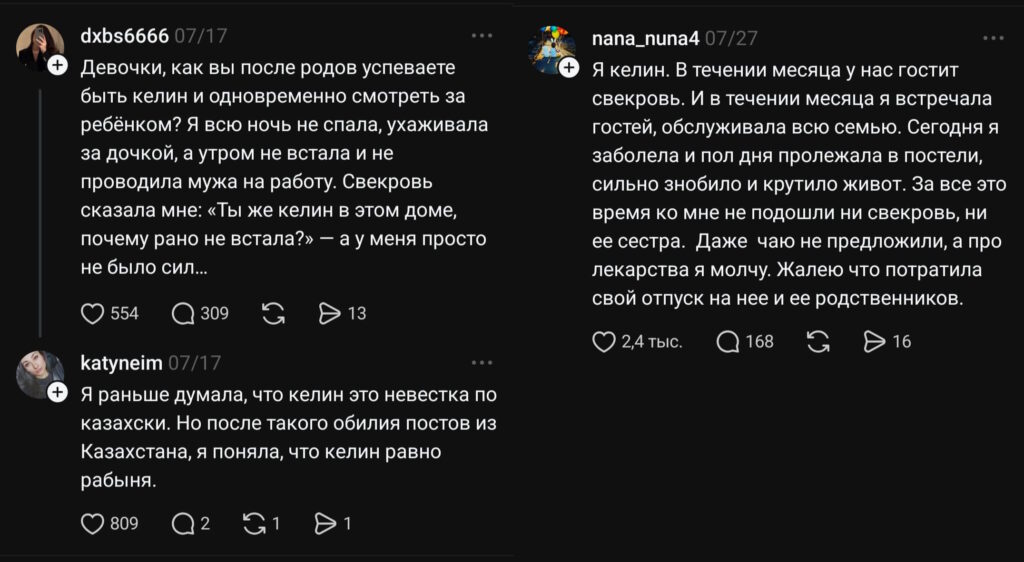
Task: Share nana_nuna4's post via send icon
Action: click(x=874, y=342)
